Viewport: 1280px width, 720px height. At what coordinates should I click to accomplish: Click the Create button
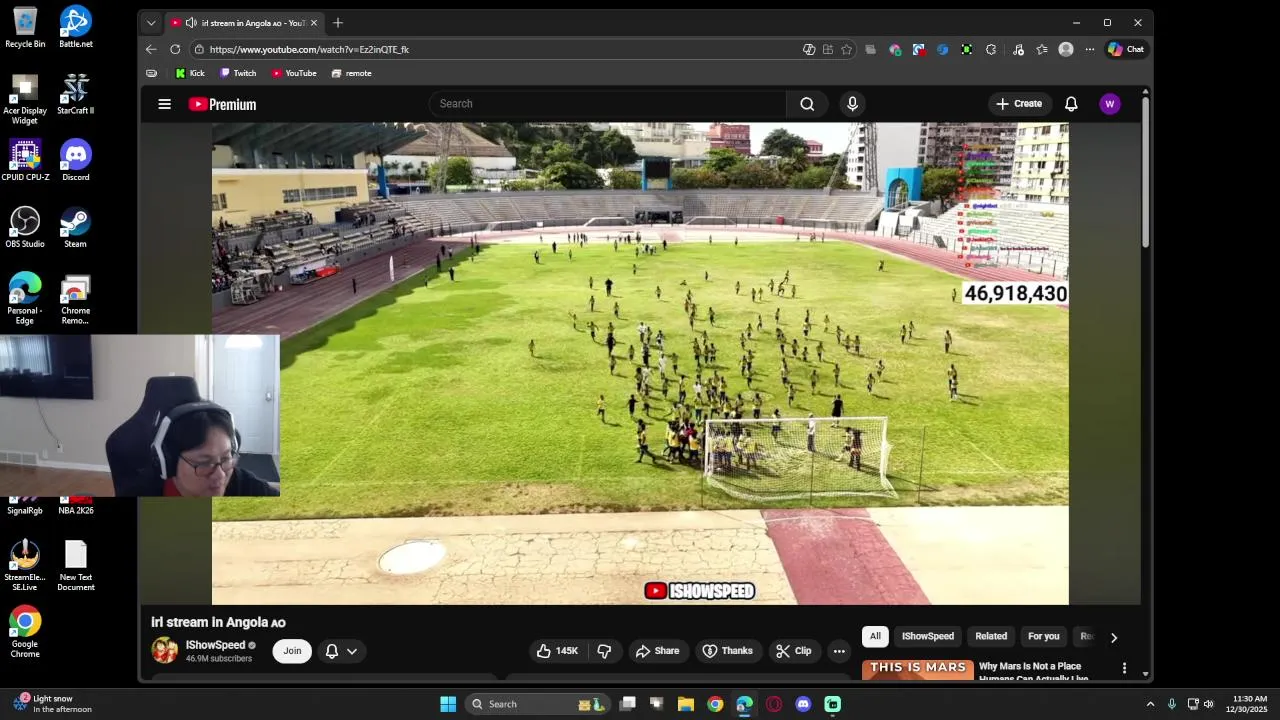(1019, 104)
